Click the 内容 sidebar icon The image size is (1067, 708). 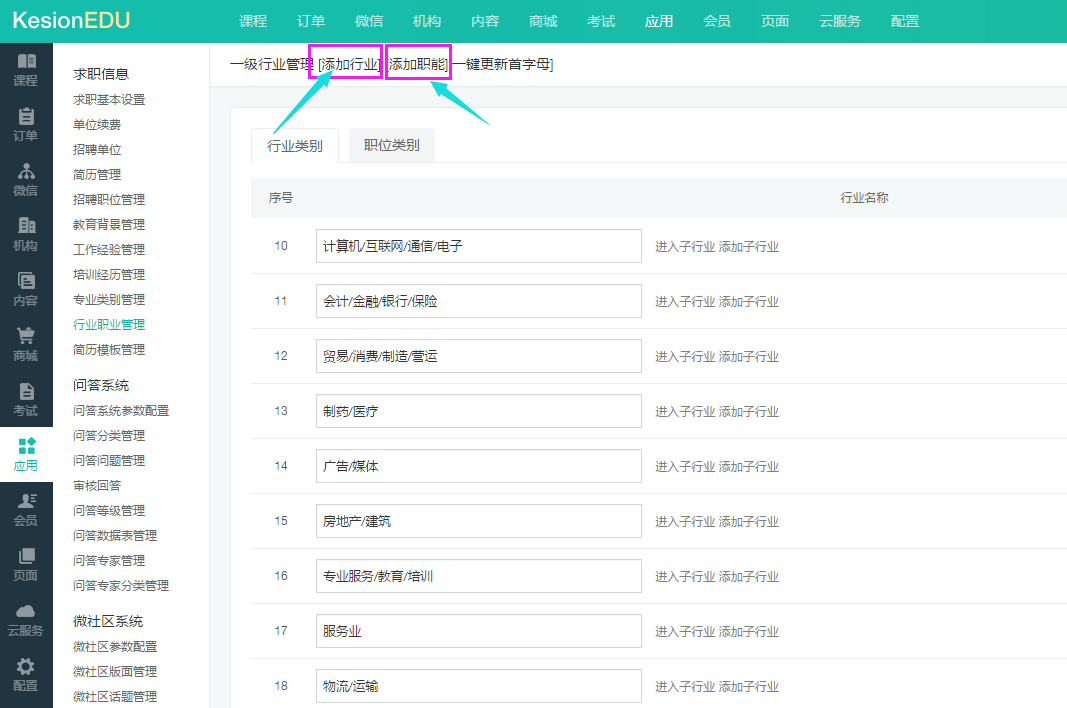point(26,282)
